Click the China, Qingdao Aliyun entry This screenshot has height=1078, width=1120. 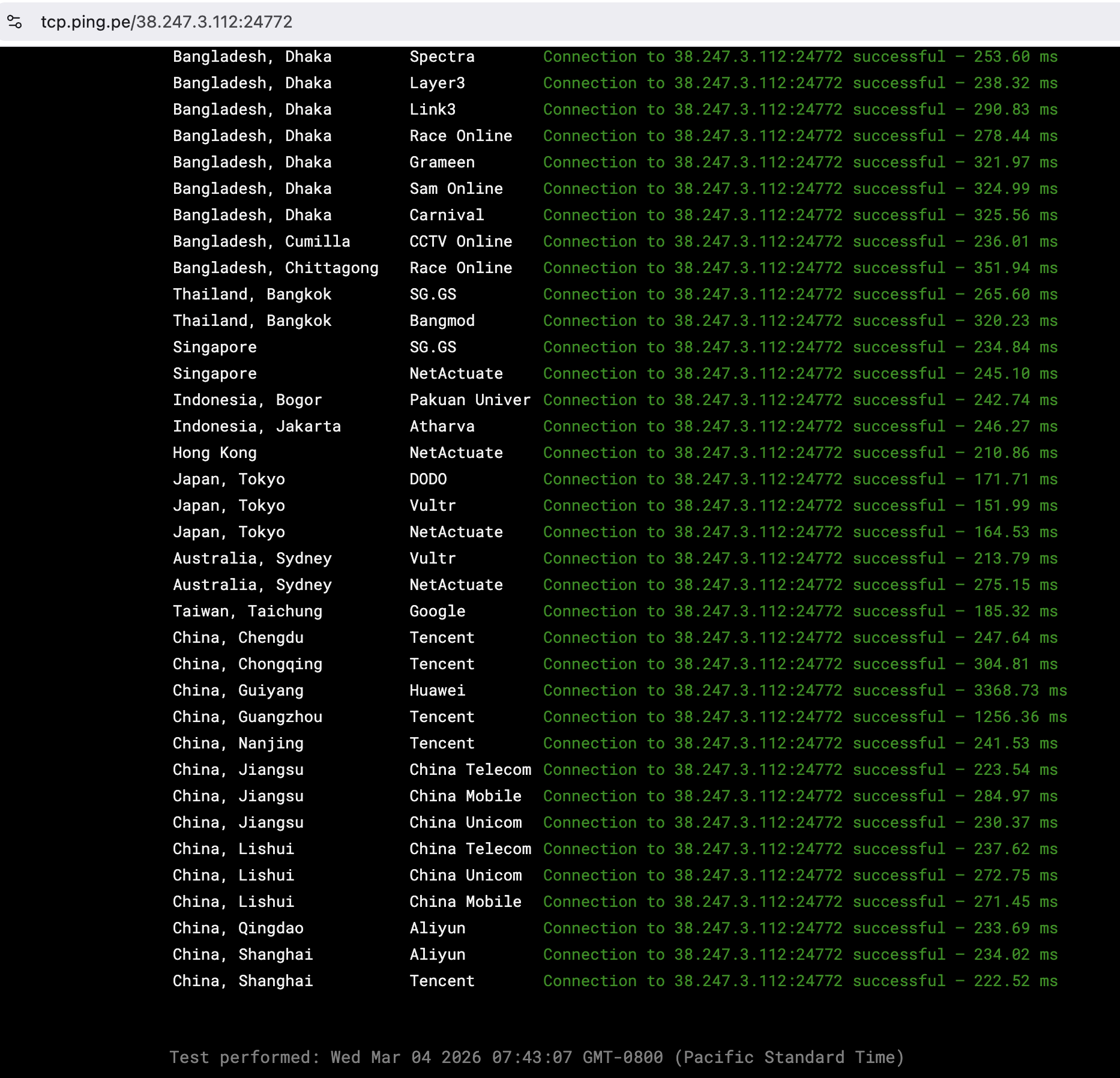click(x=436, y=928)
